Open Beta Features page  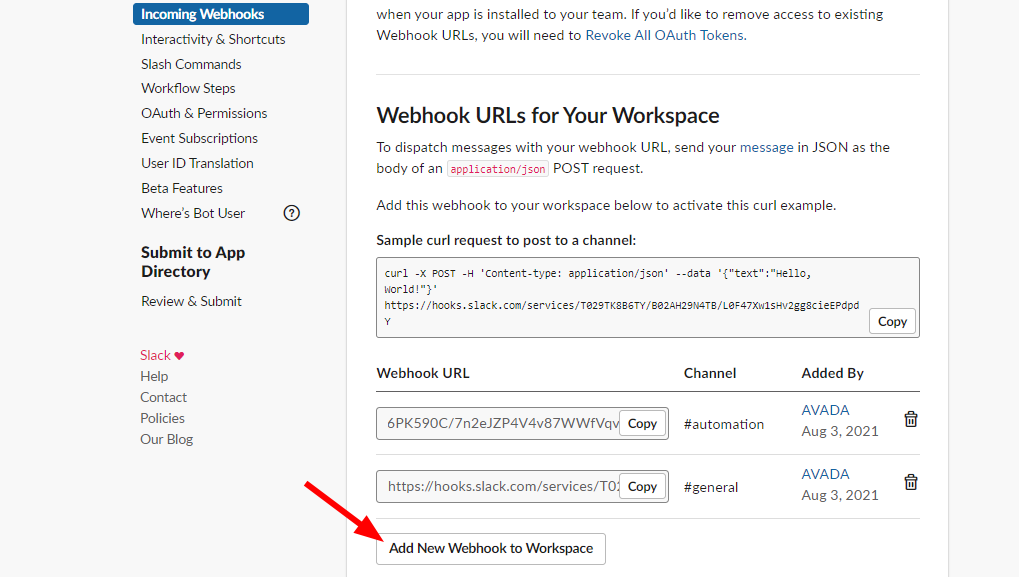pyautogui.click(x=181, y=188)
